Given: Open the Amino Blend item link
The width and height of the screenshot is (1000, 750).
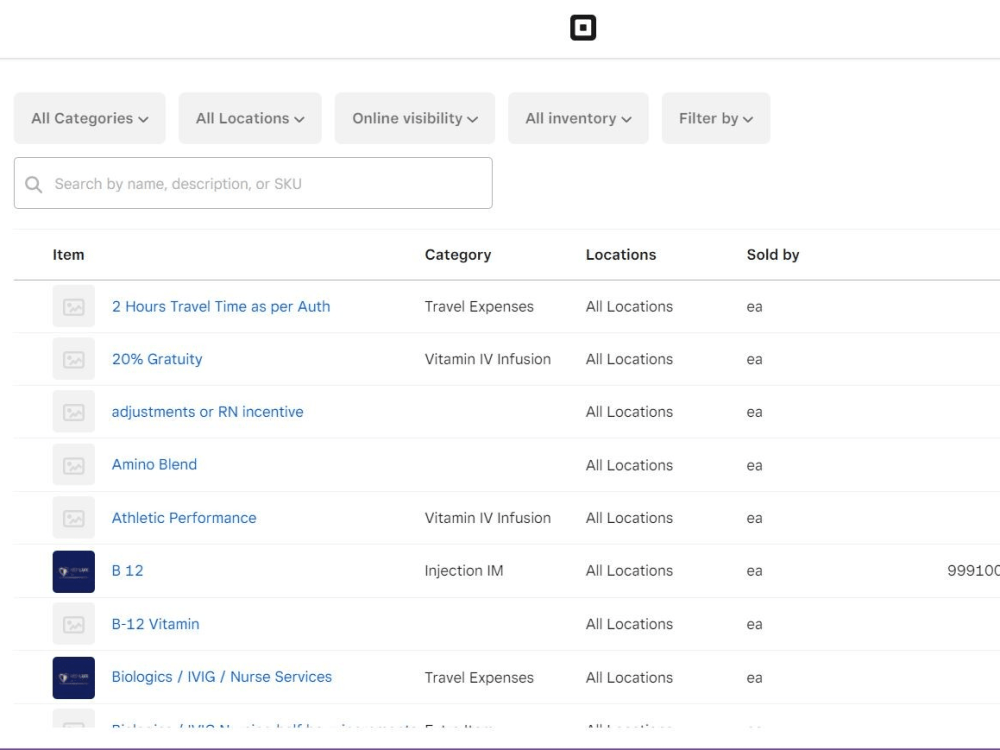Looking at the screenshot, I should pyautogui.click(x=154, y=465).
